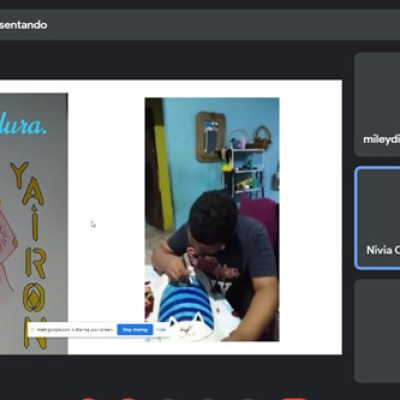Select the blank participant tile below Nivia
400x400 pixels.
(377, 331)
